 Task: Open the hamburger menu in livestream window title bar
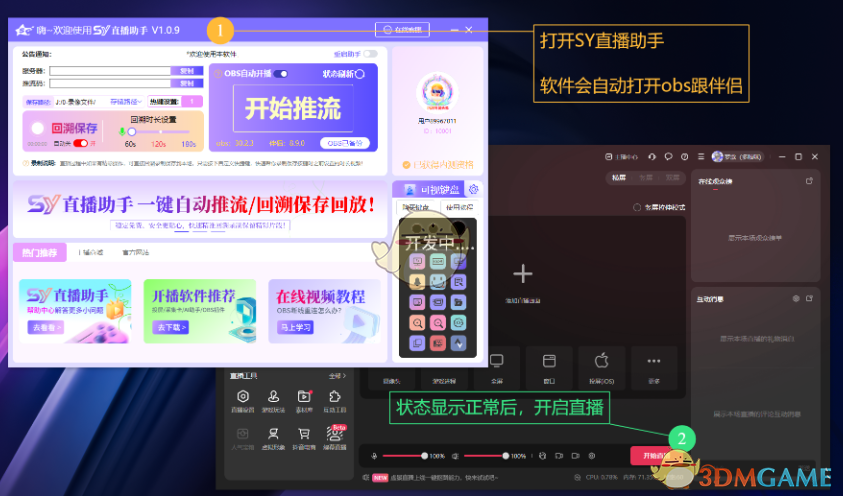[701, 156]
